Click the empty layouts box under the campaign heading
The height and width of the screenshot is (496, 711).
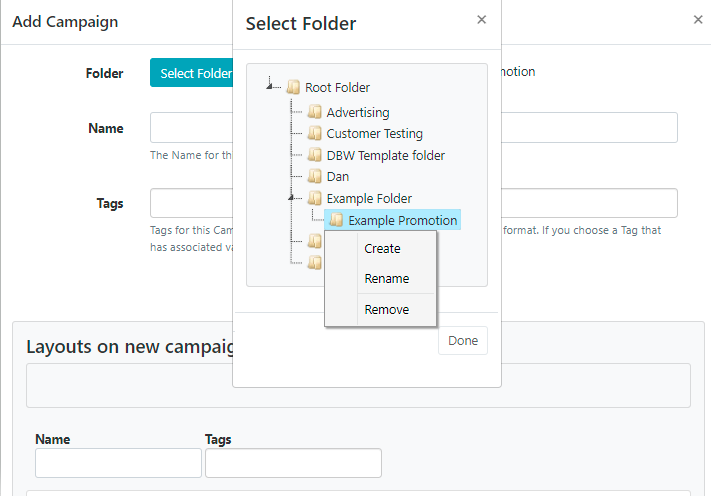[x=358, y=385]
